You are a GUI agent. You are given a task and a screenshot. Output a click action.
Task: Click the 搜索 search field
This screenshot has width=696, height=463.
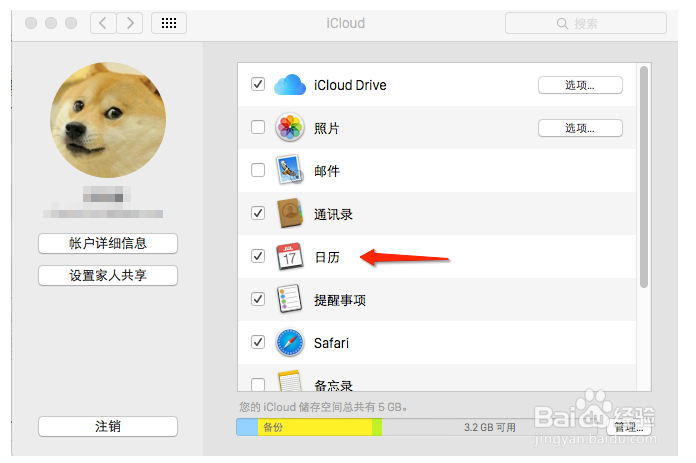point(585,23)
